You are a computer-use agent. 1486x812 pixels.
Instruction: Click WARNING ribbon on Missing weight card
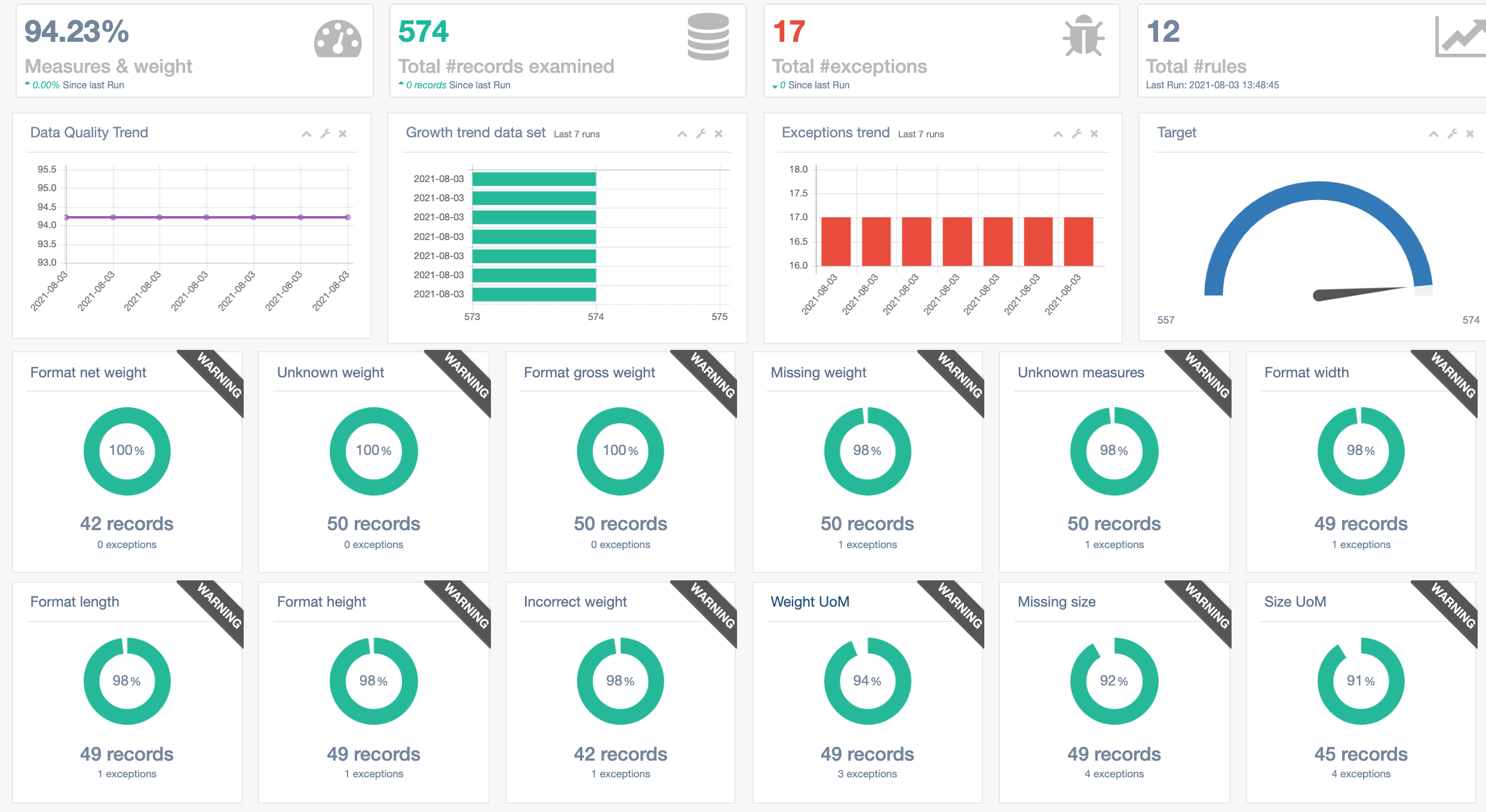point(959,376)
